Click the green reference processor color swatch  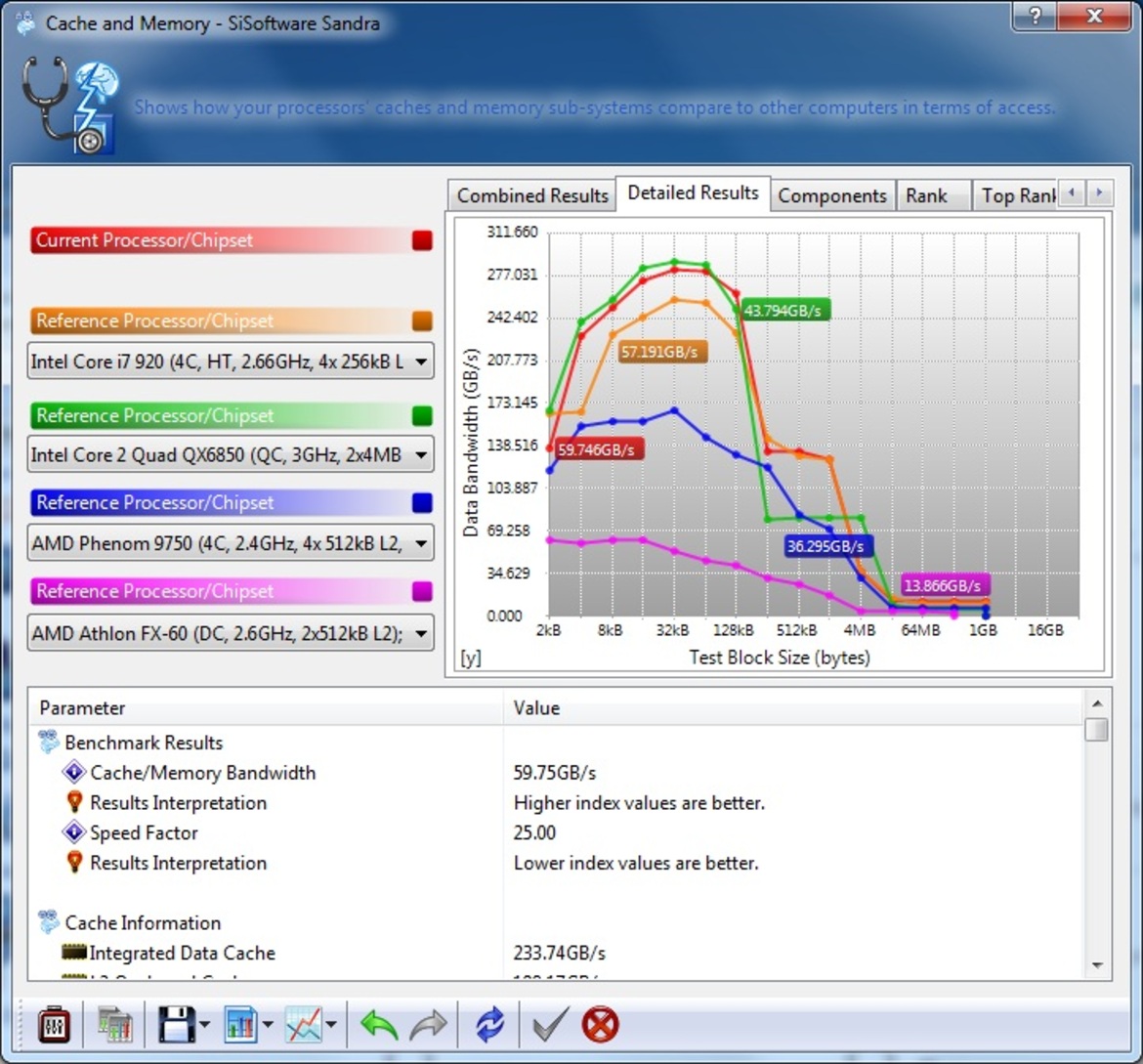(x=421, y=415)
